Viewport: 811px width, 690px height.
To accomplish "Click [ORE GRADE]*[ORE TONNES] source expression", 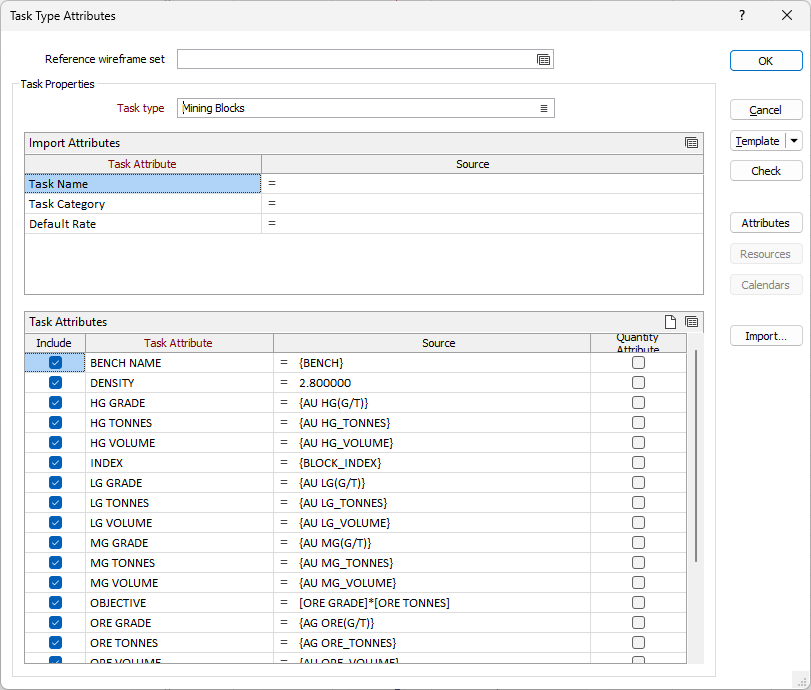I will point(374,603).
